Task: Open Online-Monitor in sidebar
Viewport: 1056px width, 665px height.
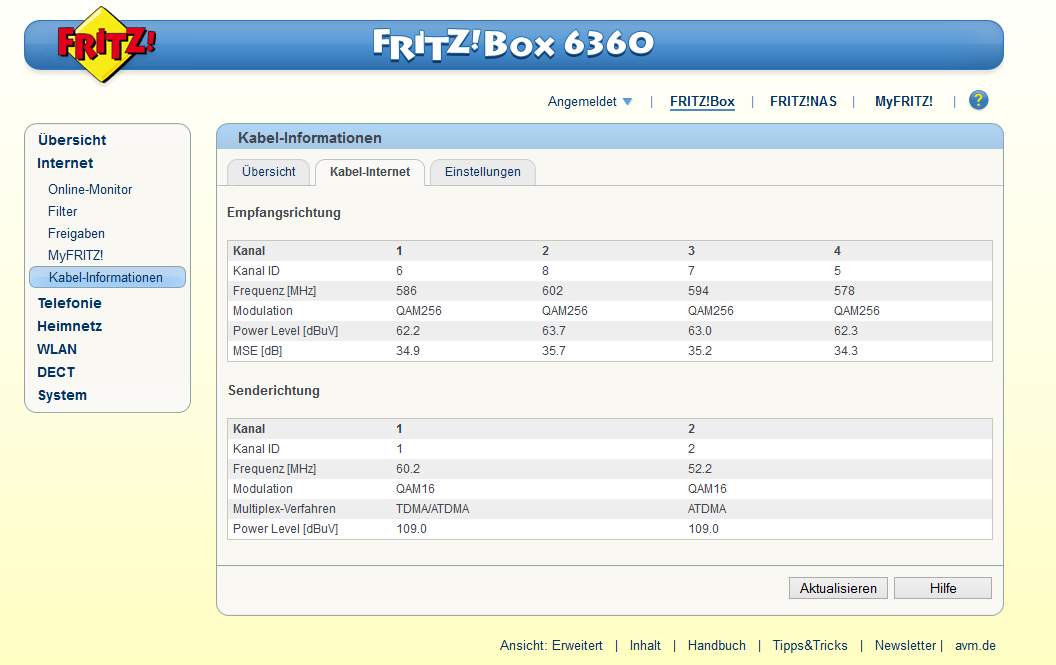Action: pos(90,189)
